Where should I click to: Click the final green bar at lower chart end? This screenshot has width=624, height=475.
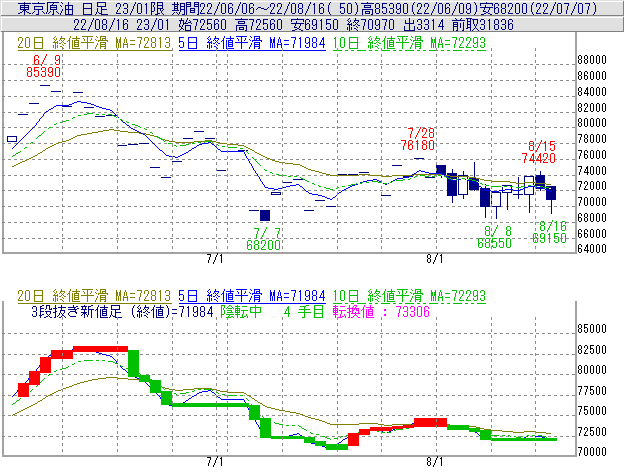point(524,439)
